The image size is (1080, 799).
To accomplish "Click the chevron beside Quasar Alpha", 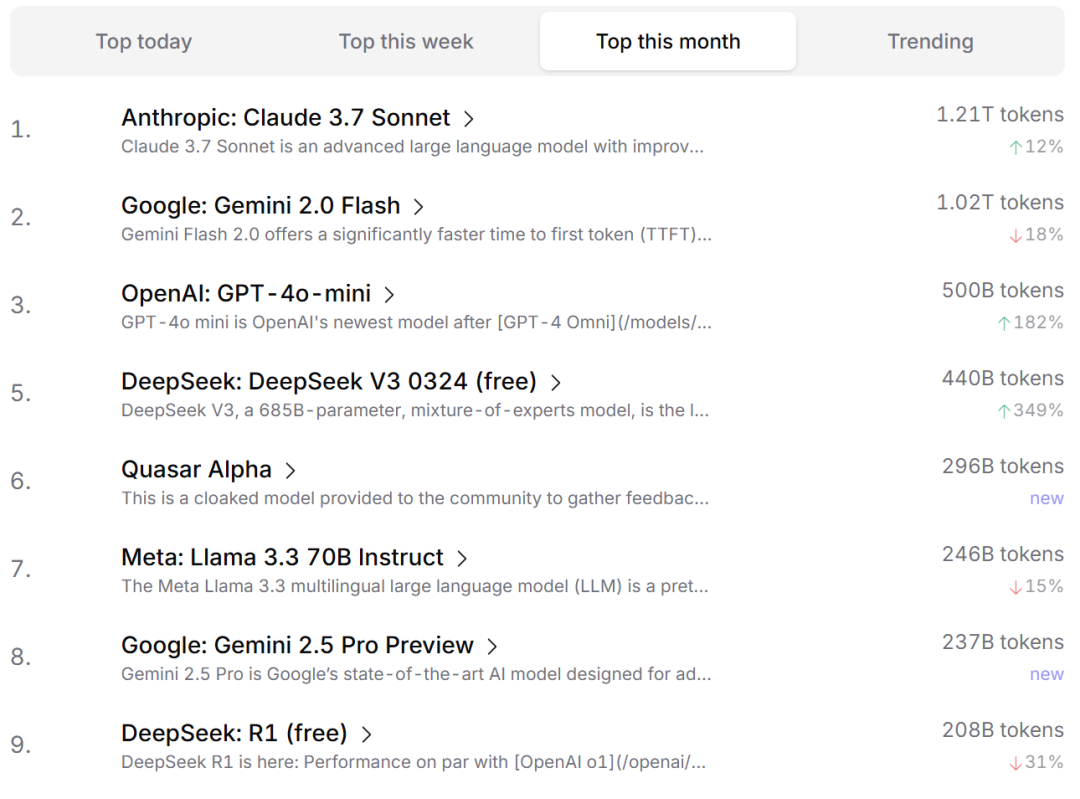I will pos(290,471).
